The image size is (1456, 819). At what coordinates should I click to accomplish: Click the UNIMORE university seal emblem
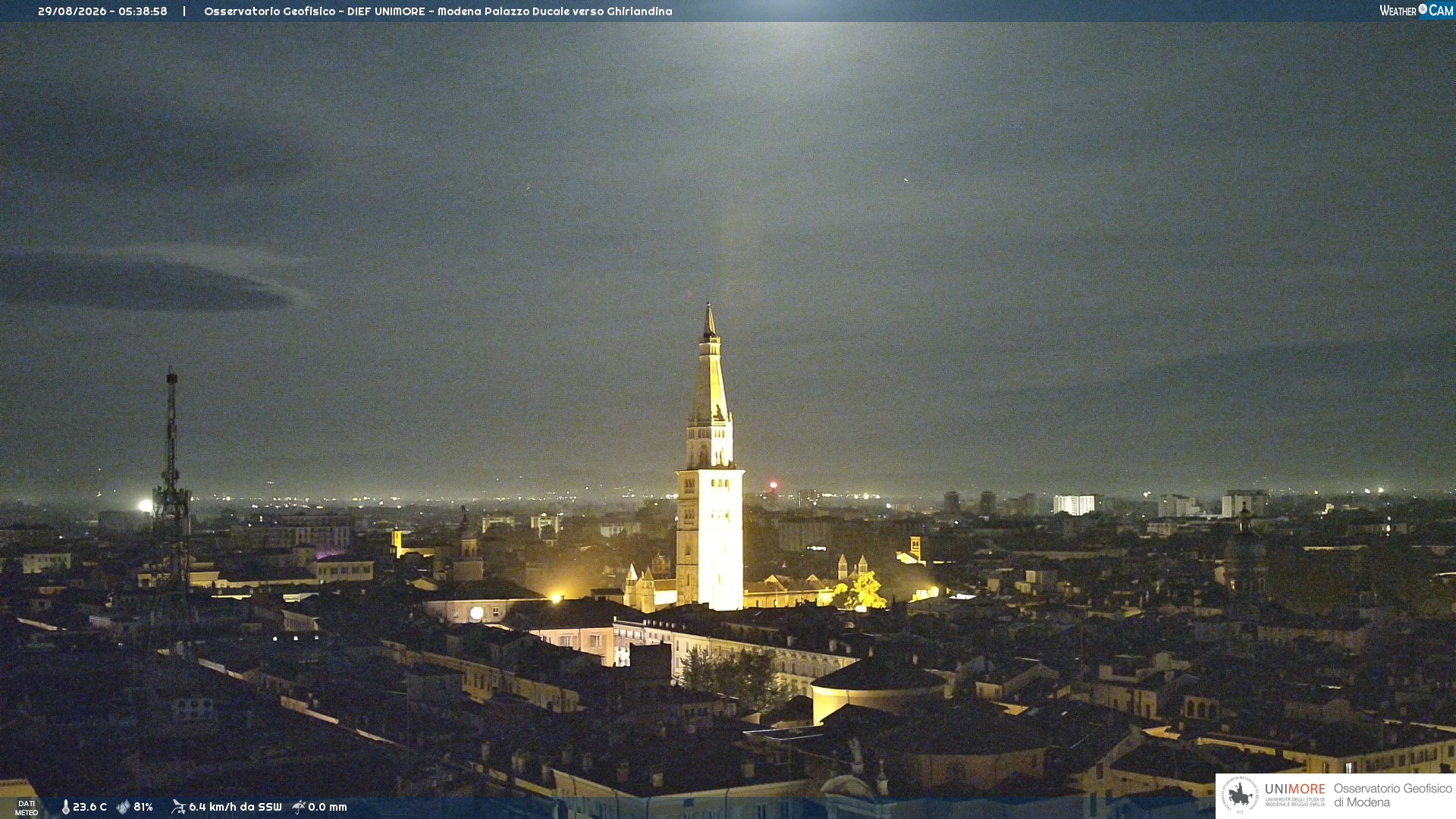(1240, 795)
